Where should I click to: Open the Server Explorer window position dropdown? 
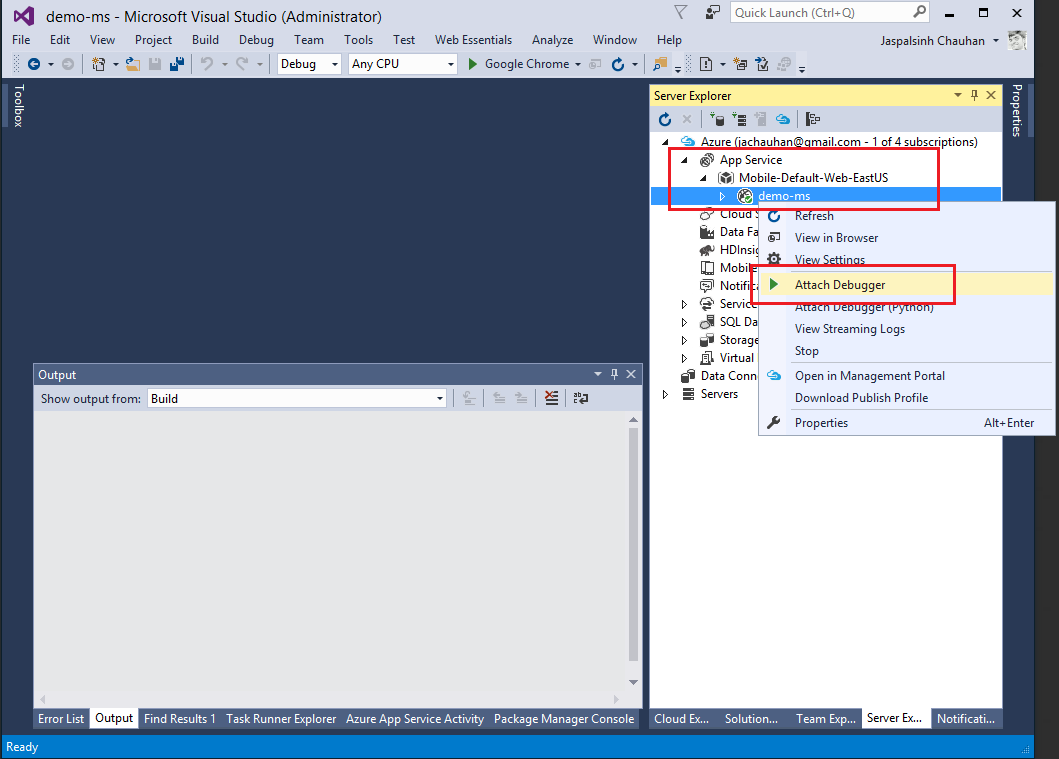[x=958, y=95]
